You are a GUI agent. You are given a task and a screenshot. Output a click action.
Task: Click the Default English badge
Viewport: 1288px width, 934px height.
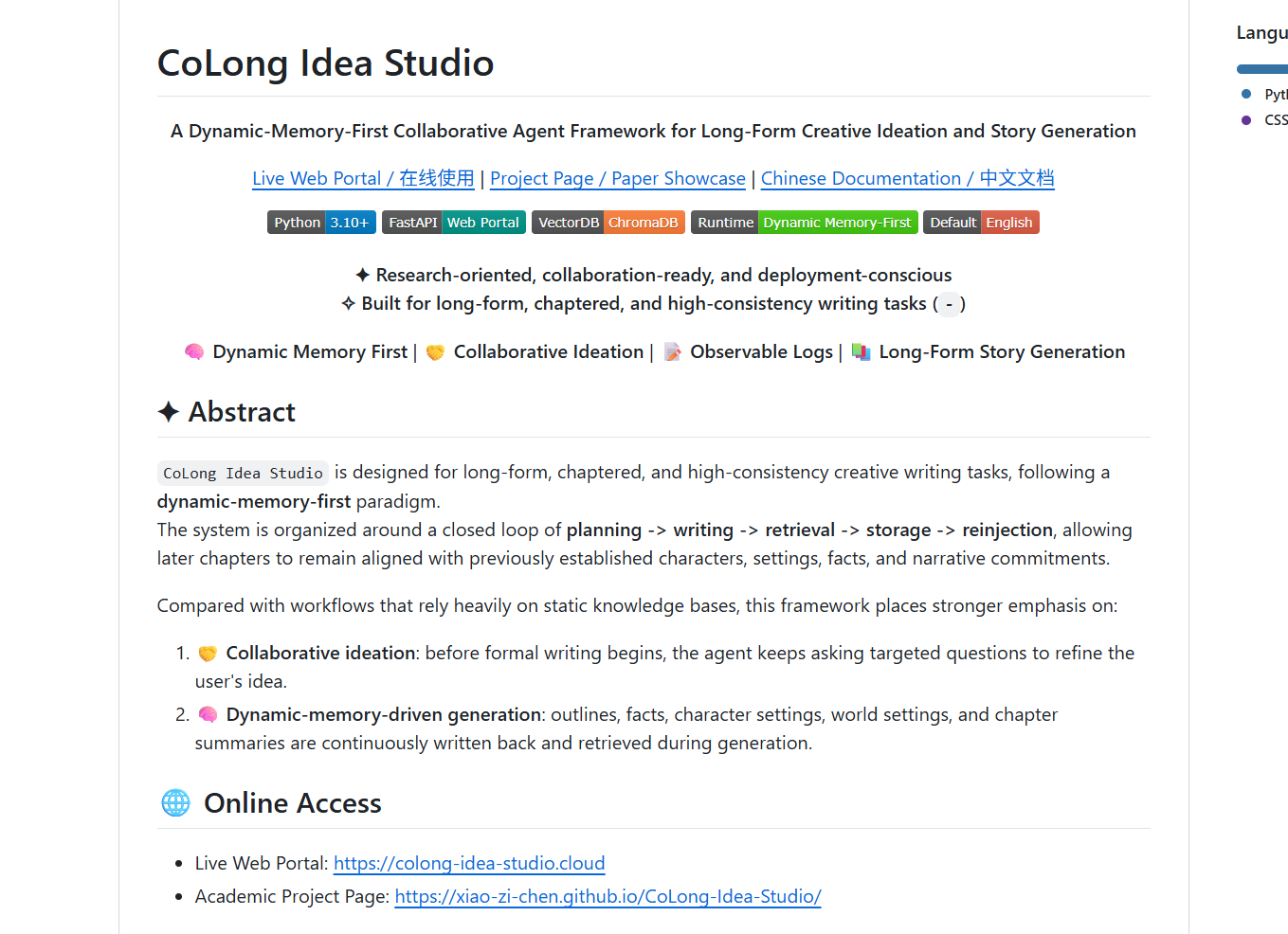tap(981, 222)
